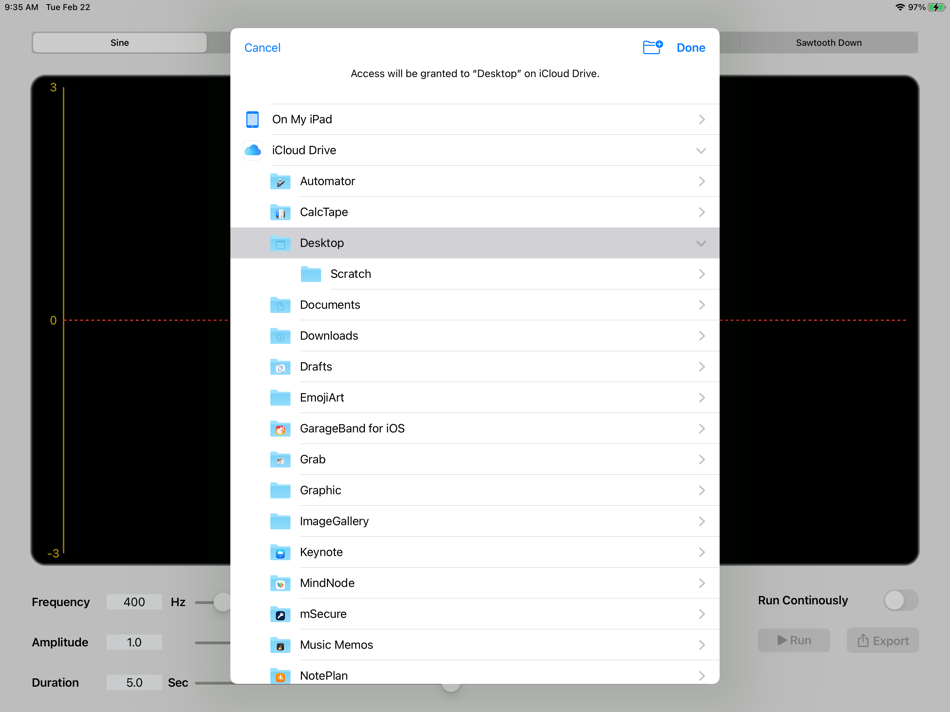Screen dimensions: 950x712
Task: Open the CalcTape folder icon
Action: point(280,212)
